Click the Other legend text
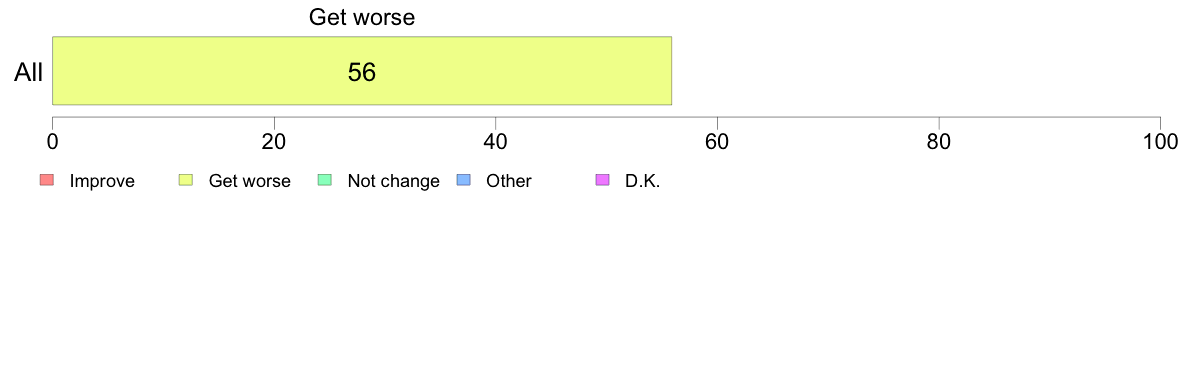Viewport: 1188px width, 368px height. pos(509,181)
